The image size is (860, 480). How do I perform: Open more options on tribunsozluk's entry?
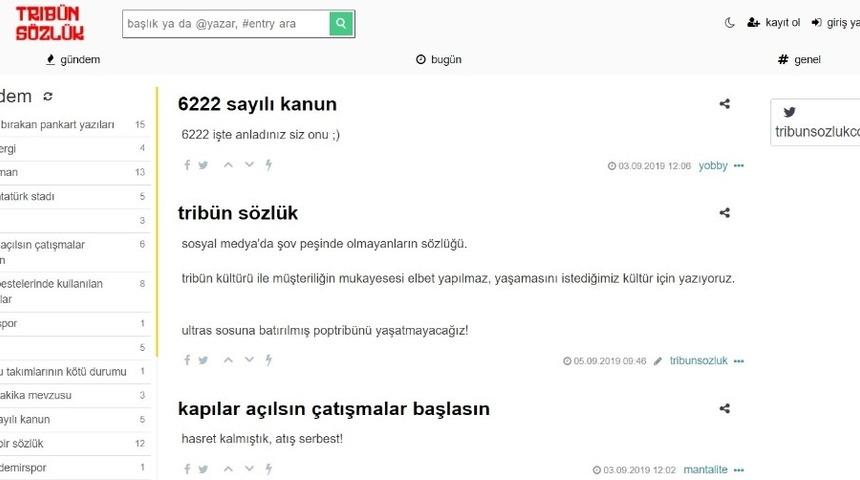(x=739, y=361)
